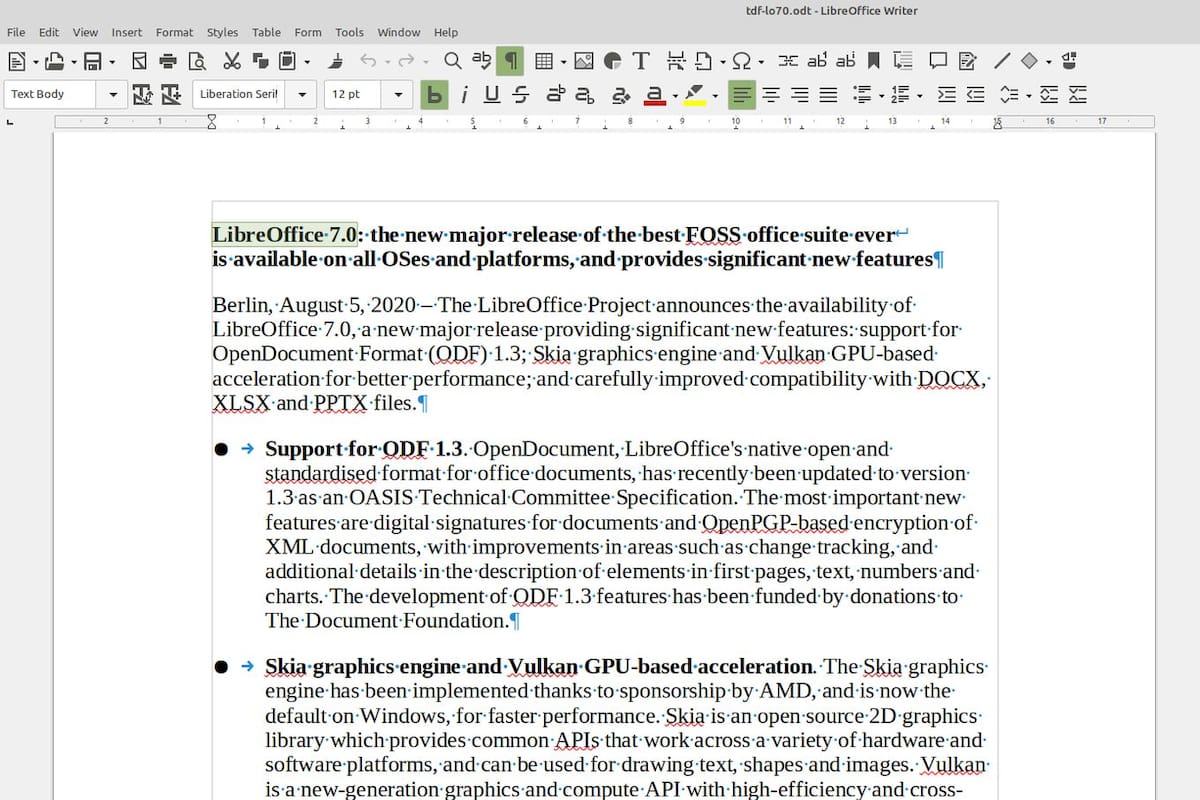Toggle Strikethrough formatting
This screenshot has width=1200, height=800.
point(520,95)
